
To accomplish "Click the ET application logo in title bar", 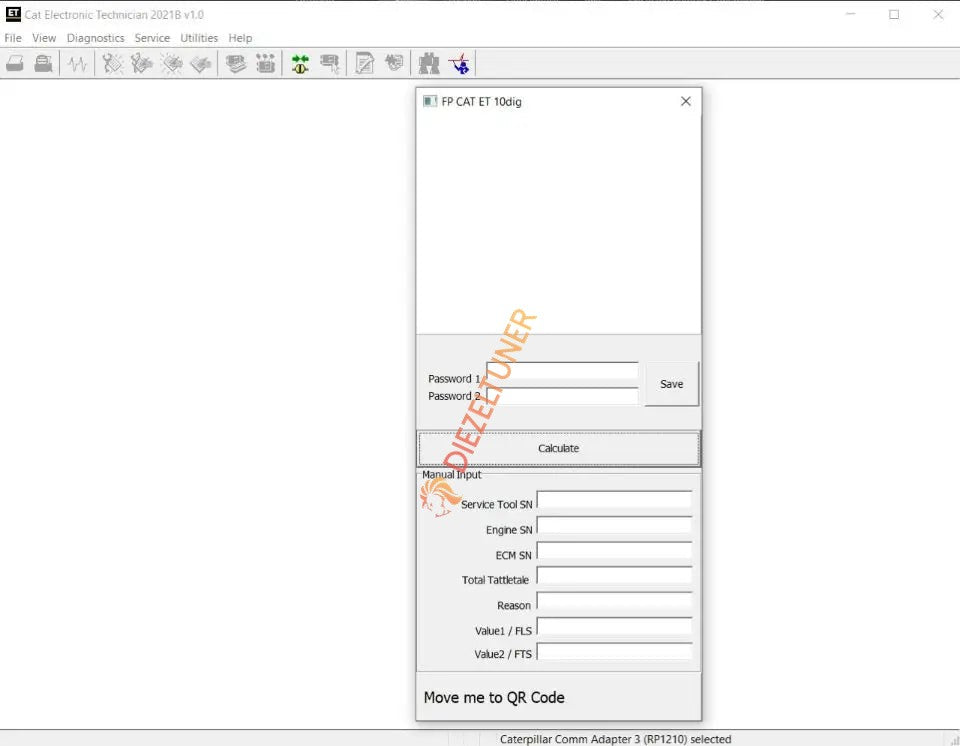I will 13,13.
